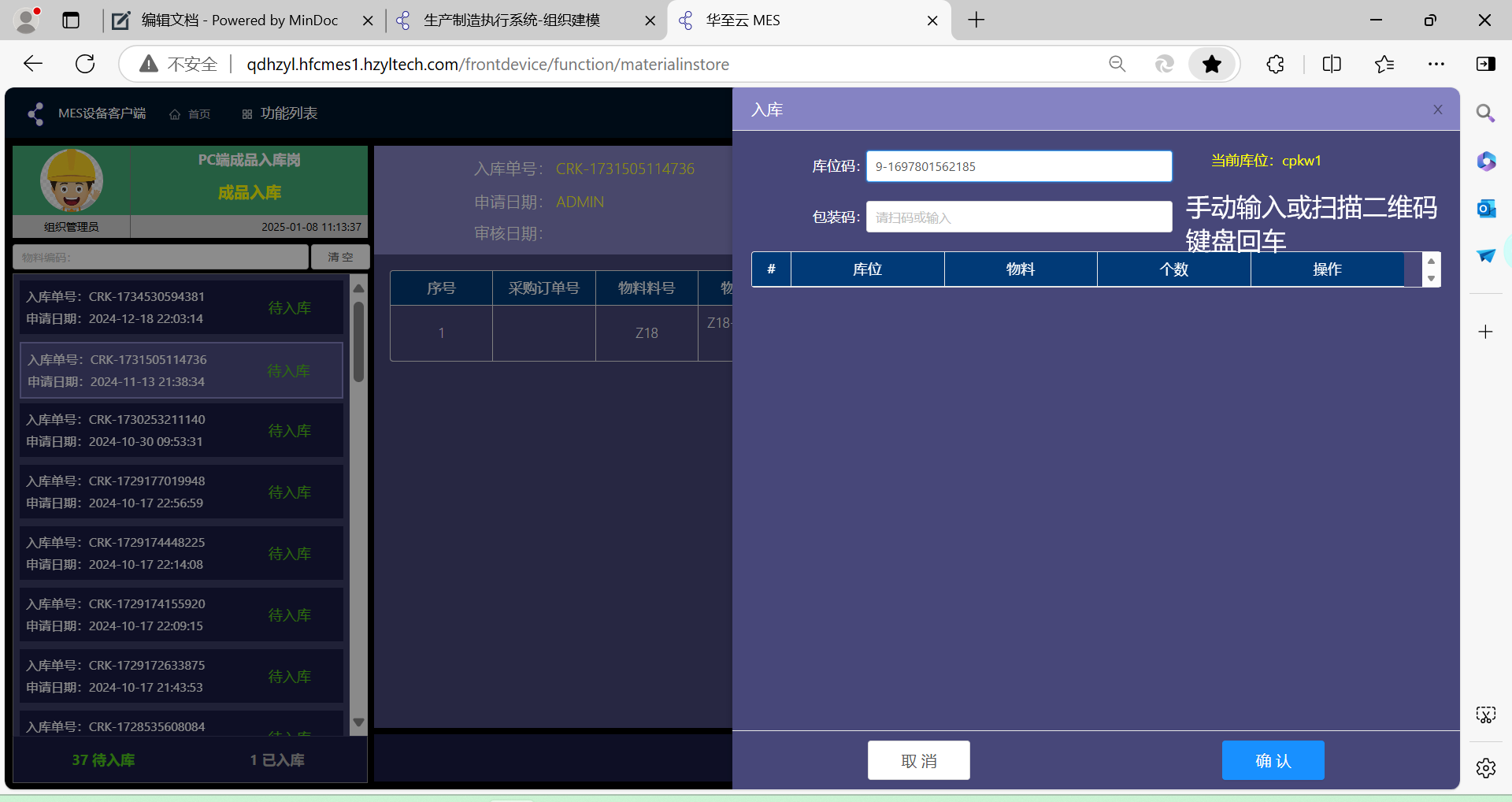Viewport: 1512px width, 802px height.
Task: Open the blue paper-plane sidebar app
Action: (x=1486, y=256)
